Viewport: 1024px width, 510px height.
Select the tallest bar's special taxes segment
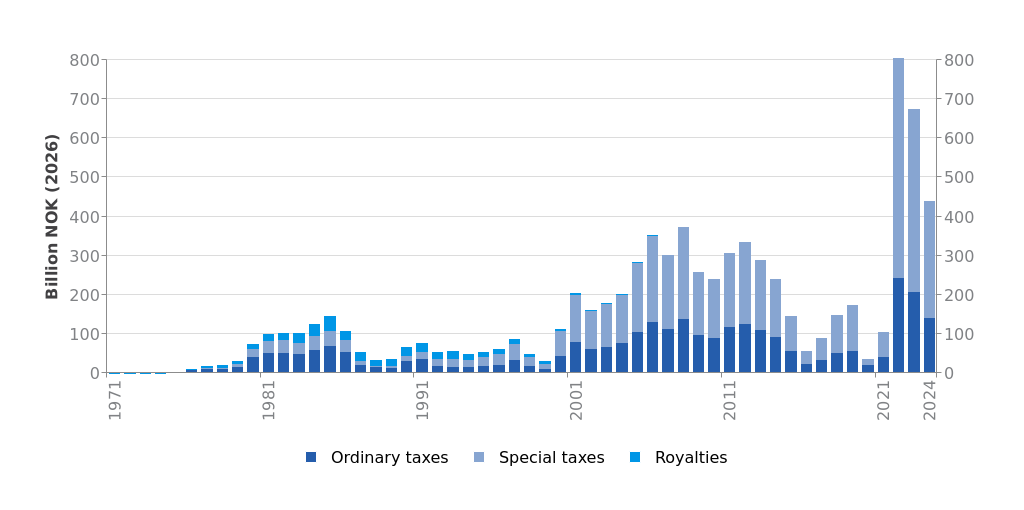coord(898,168)
